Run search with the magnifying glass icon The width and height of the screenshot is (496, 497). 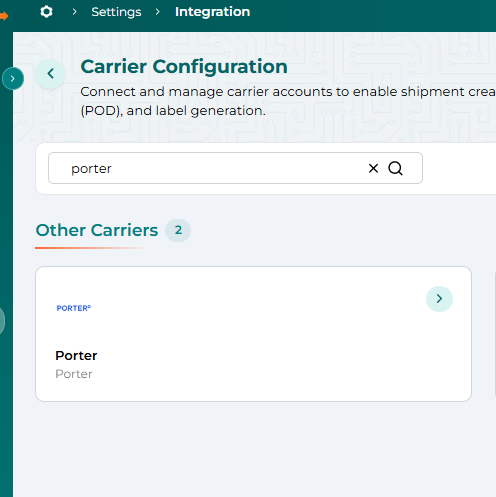(x=395, y=168)
